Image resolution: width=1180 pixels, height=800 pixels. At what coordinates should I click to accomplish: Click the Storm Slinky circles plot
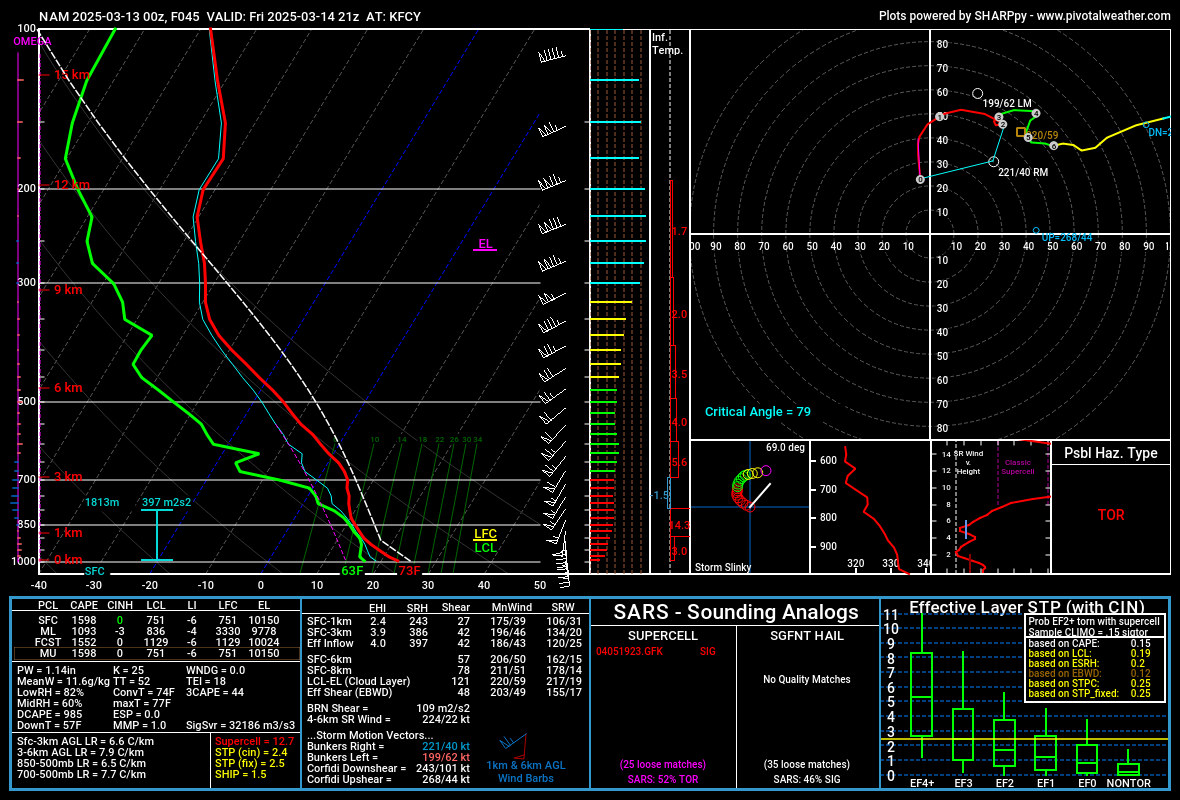click(744, 489)
